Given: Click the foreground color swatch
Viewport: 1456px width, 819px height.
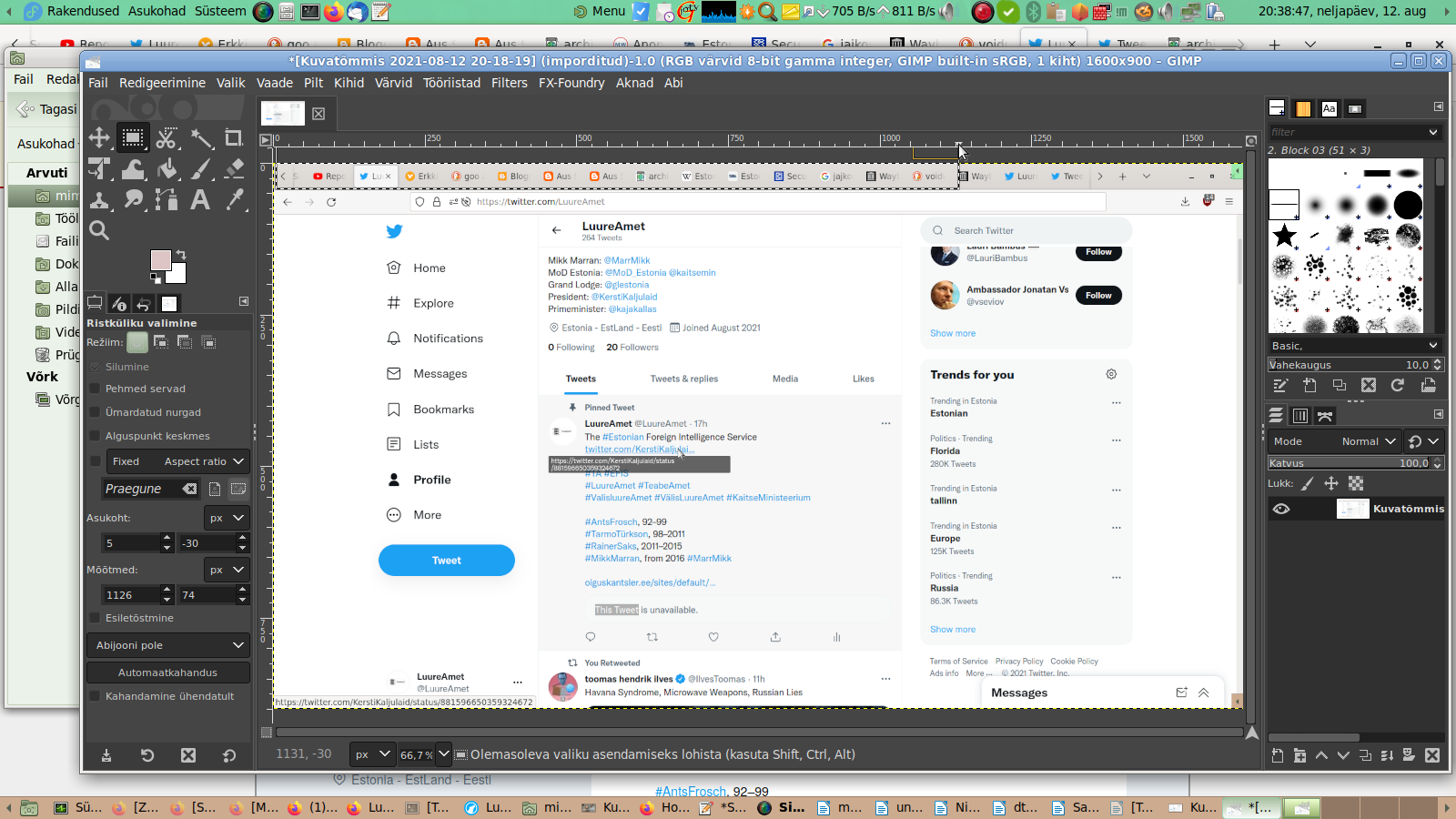Looking at the screenshot, I should click(161, 261).
